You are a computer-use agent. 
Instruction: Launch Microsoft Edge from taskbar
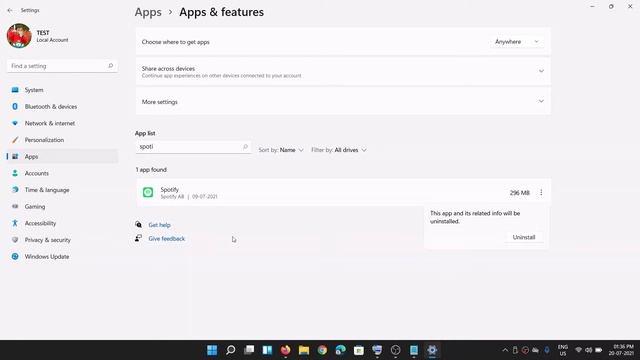340,350
